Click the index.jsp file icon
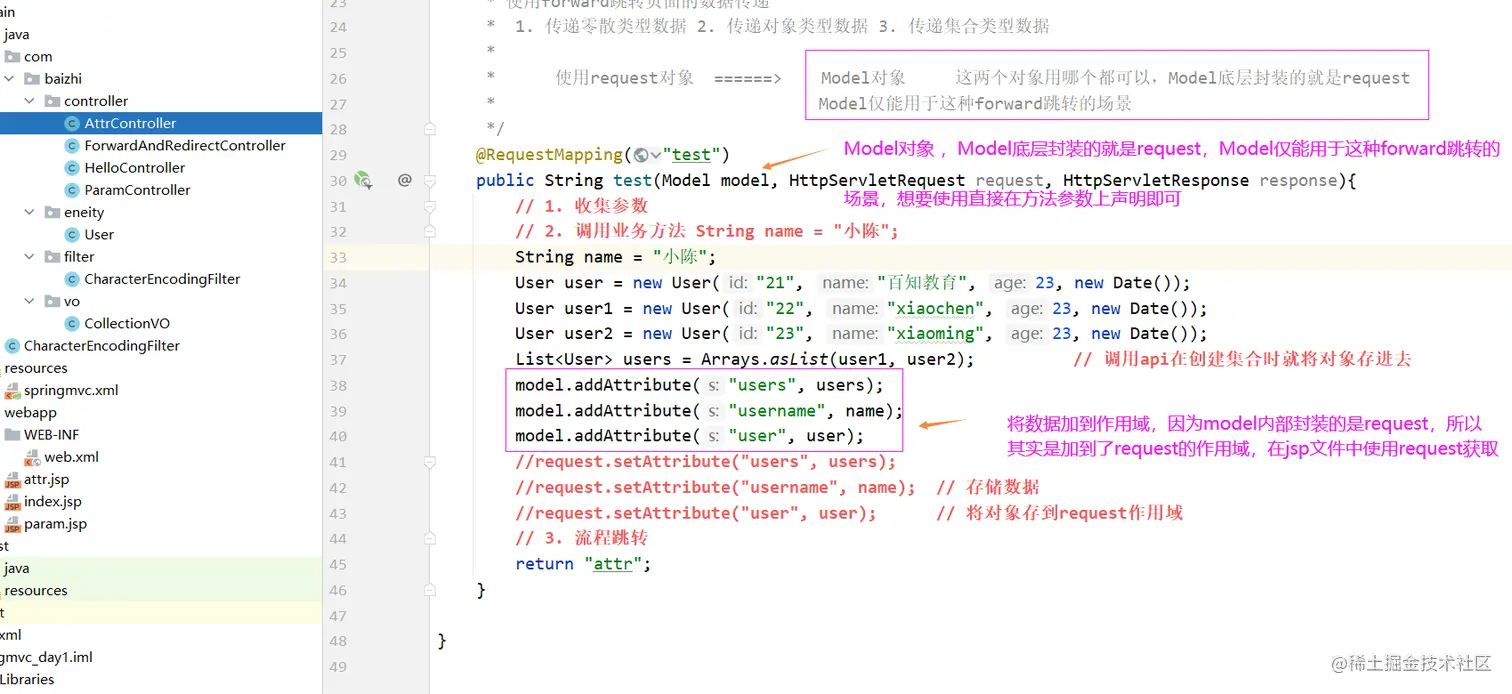Image resolution: width=1512 pixels, height=694 pixels. pyautogui.click(x=12, y=501)
